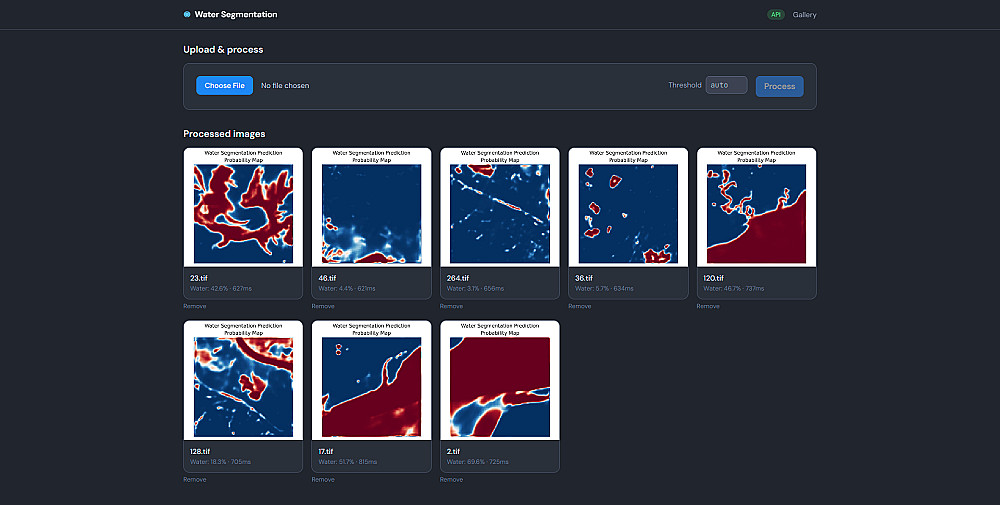Click the 'No file chosen' text
The image size is (1000, 505).
tap(285, 85)
